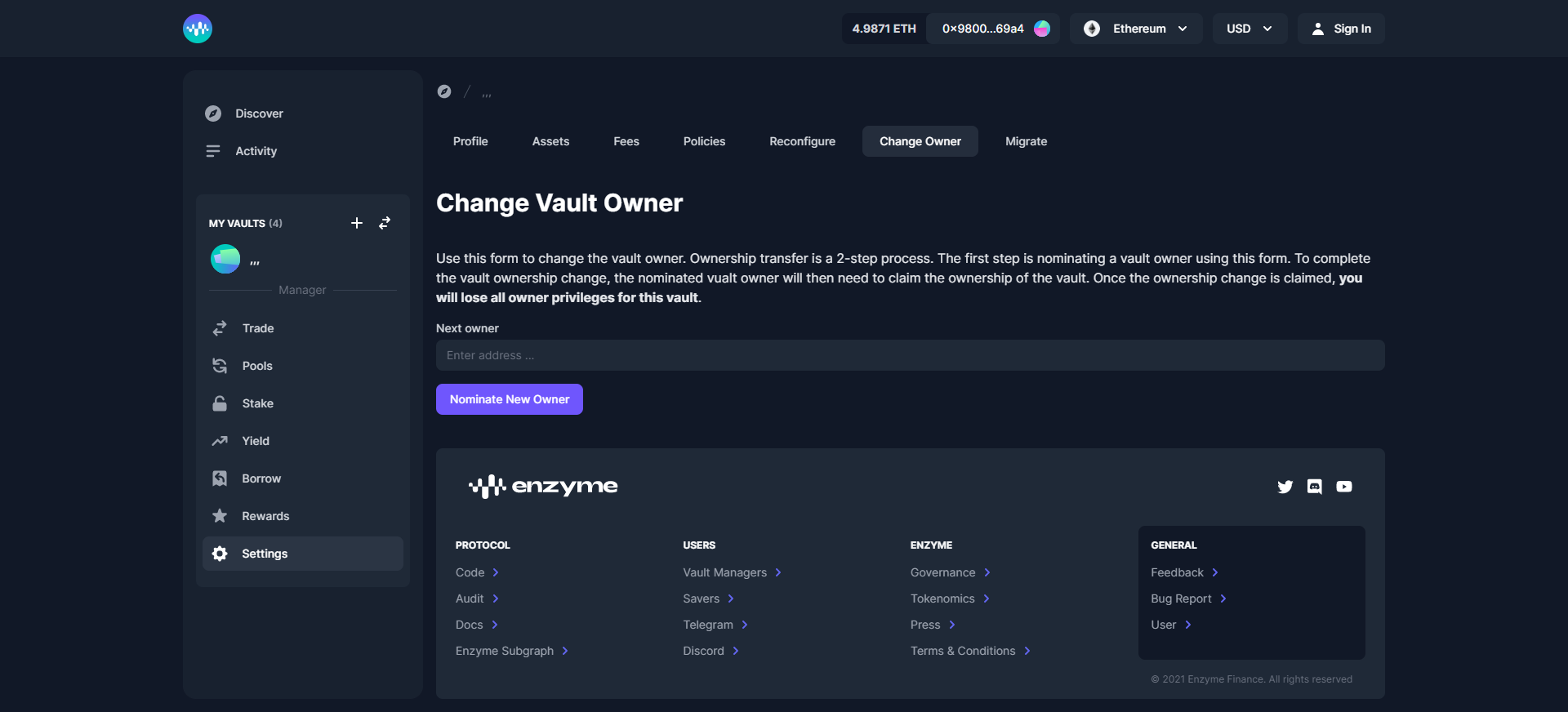Switch to the Reconfigure tab

pyautogui.click(x=803, y=141)
